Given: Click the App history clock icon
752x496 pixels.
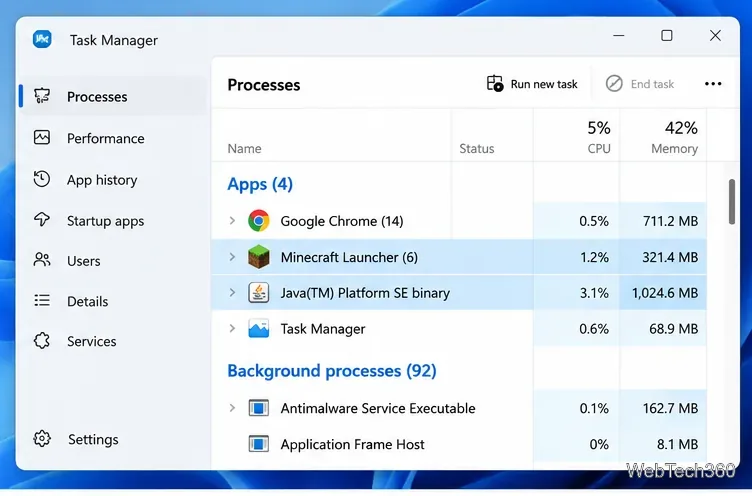Looking at the screenshot, I should pos(42,179).
